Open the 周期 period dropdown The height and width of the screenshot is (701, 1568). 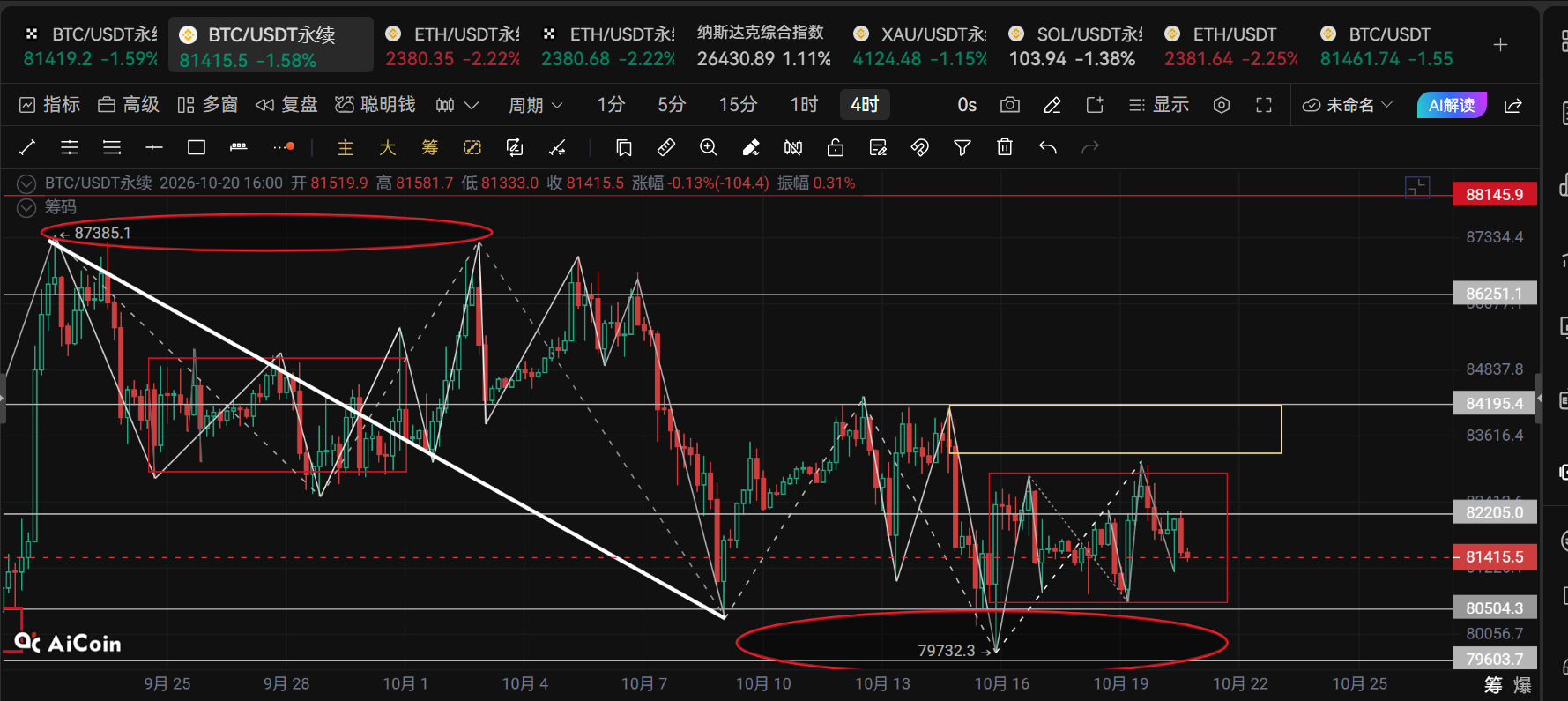pyautogui.click(x=535, y=105)
